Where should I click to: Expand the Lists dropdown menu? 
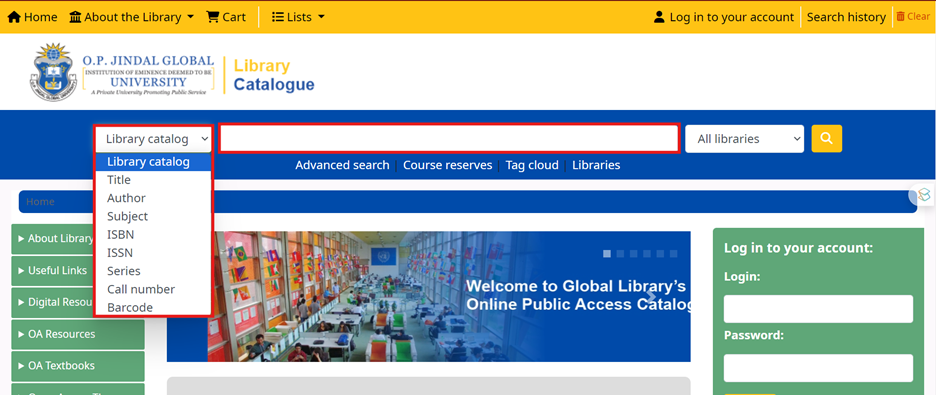pos(298,17)
